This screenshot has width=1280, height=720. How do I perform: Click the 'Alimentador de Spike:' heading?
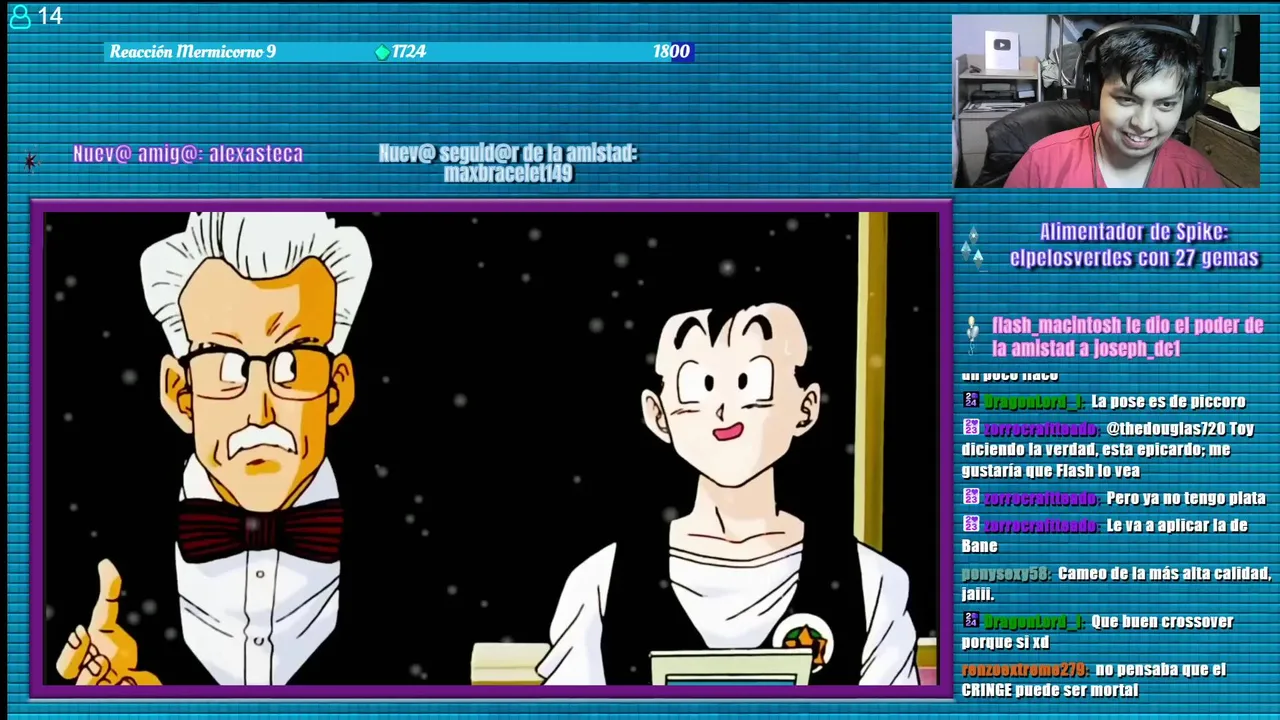[1134, 233]
